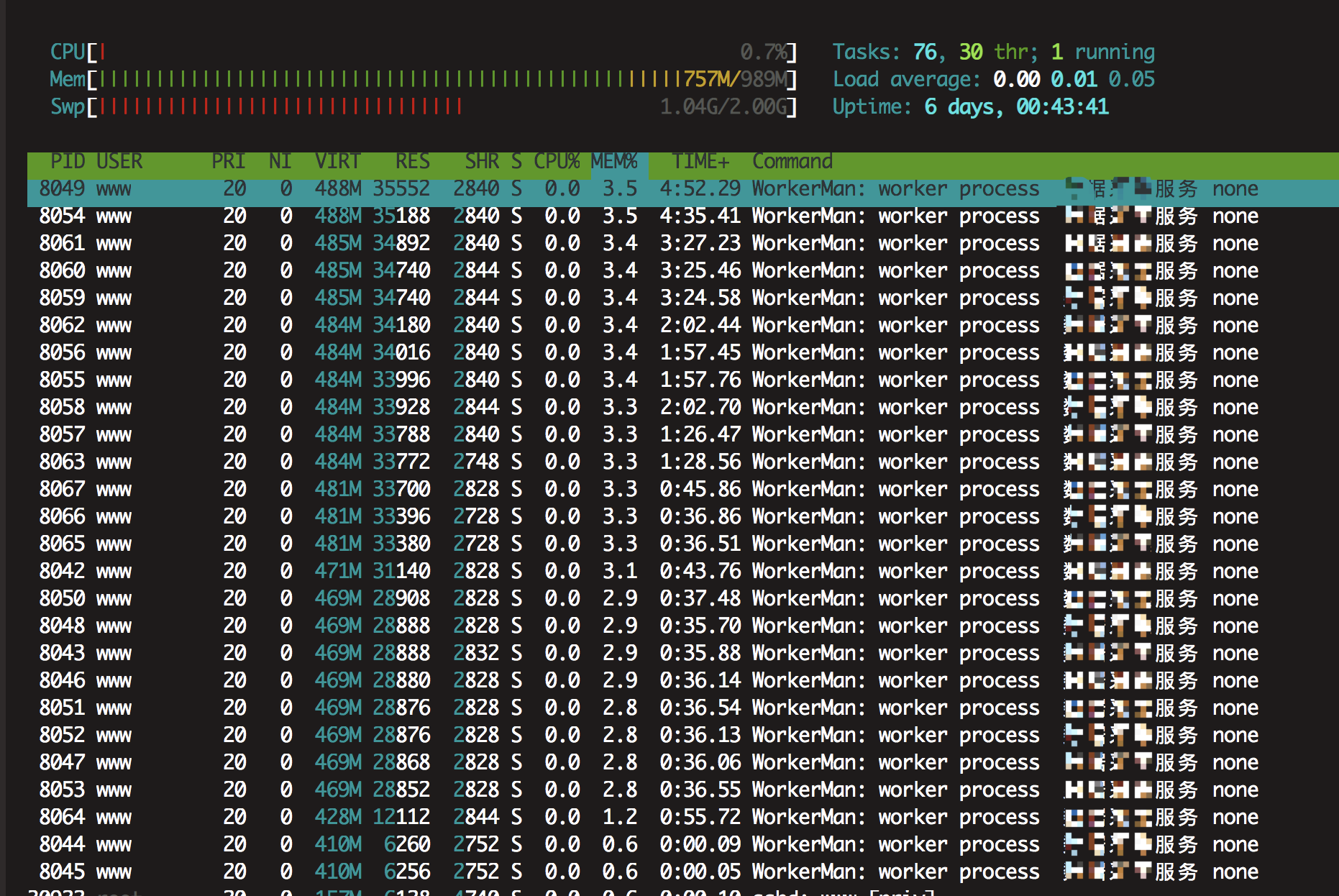1339x896 pixels.
Task: Click the CPU usage meter bar
Action: [424, 52]
